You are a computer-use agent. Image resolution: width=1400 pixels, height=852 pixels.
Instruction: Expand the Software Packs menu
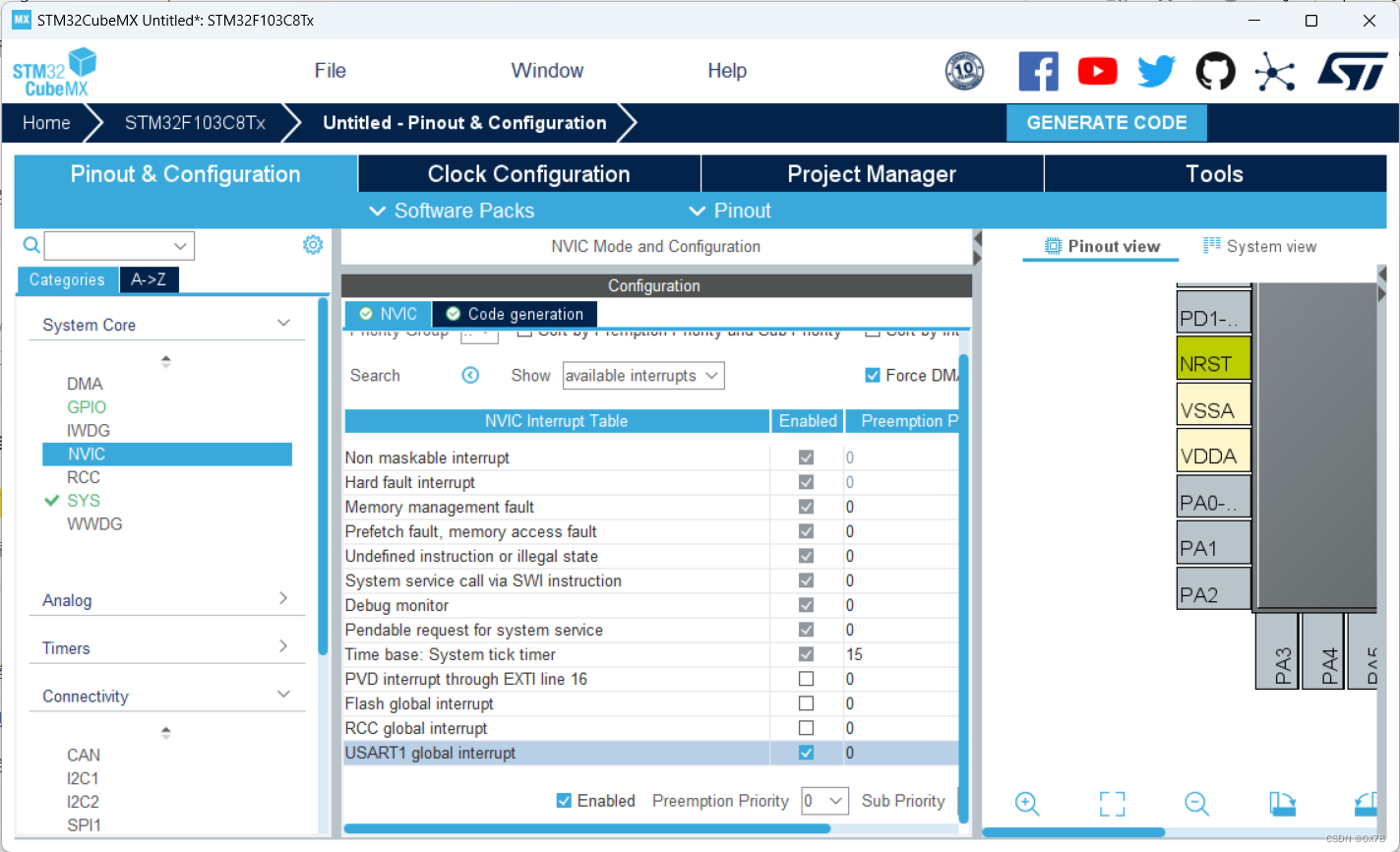coord(452,211)
